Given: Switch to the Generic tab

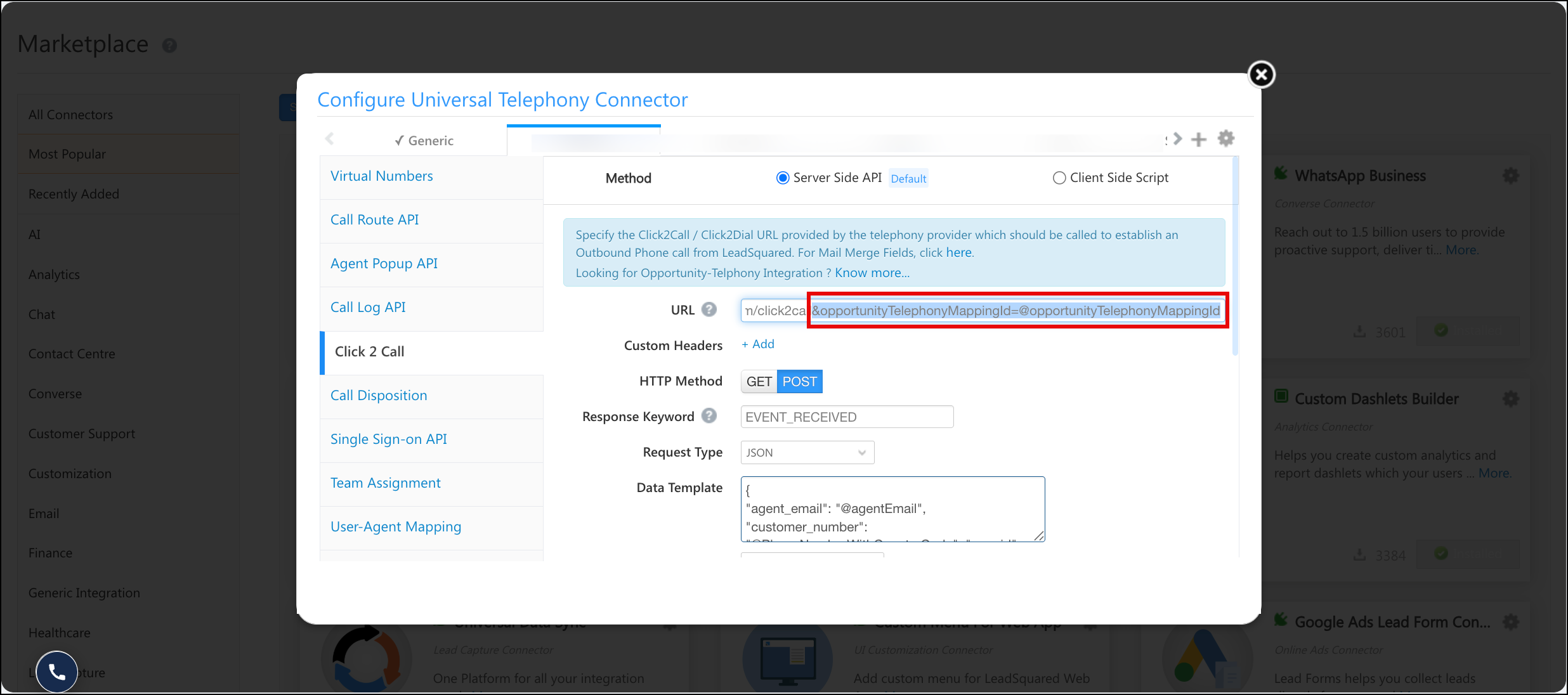Looking at the screenshot, I should (x=423, y=141).
